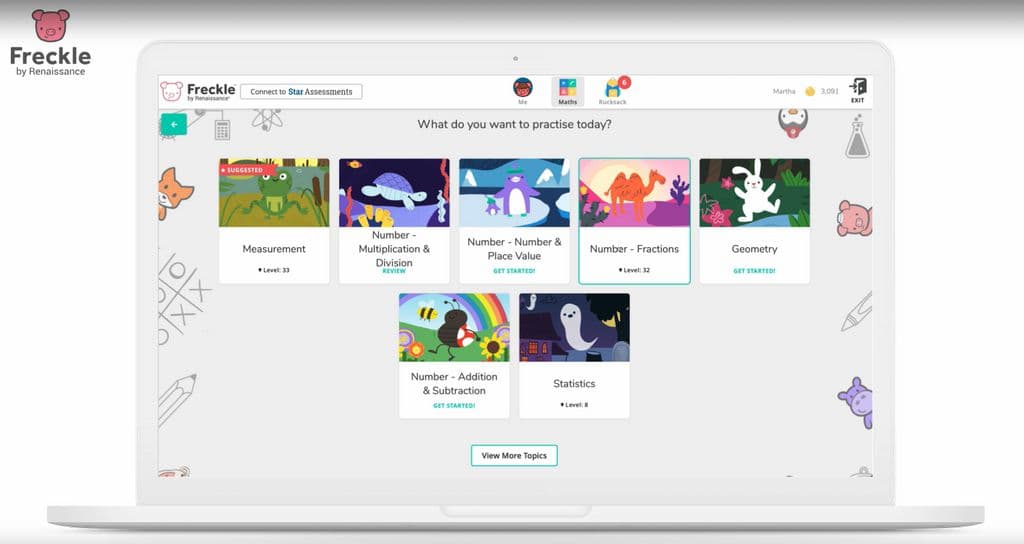The height and width of the screenshot is (544, 1024).
Task: Click the notification badge on Rucksack
Action: coord(624,82)
